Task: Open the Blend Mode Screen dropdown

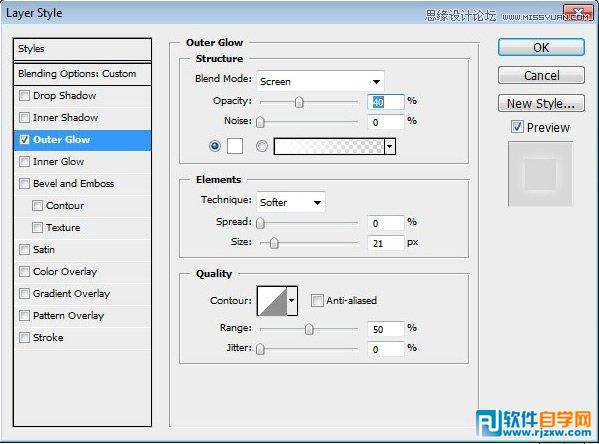Action: point(320,81)
